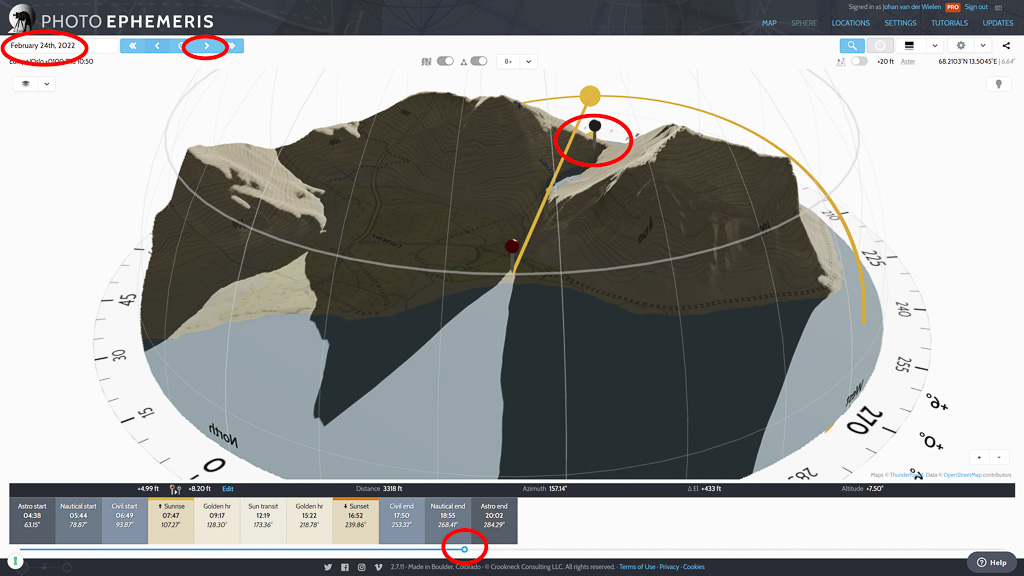Click the Sign out link

click(x=976, y=7)
